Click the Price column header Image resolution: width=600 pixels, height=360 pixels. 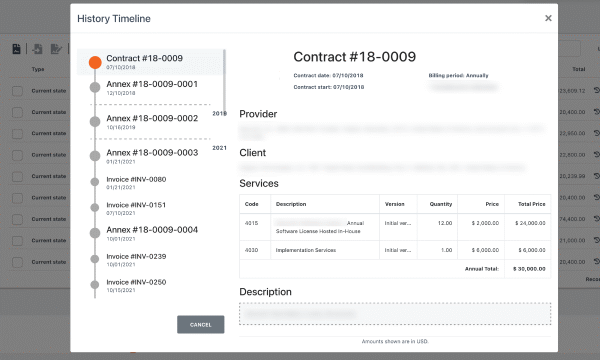(x=492, y=204)
